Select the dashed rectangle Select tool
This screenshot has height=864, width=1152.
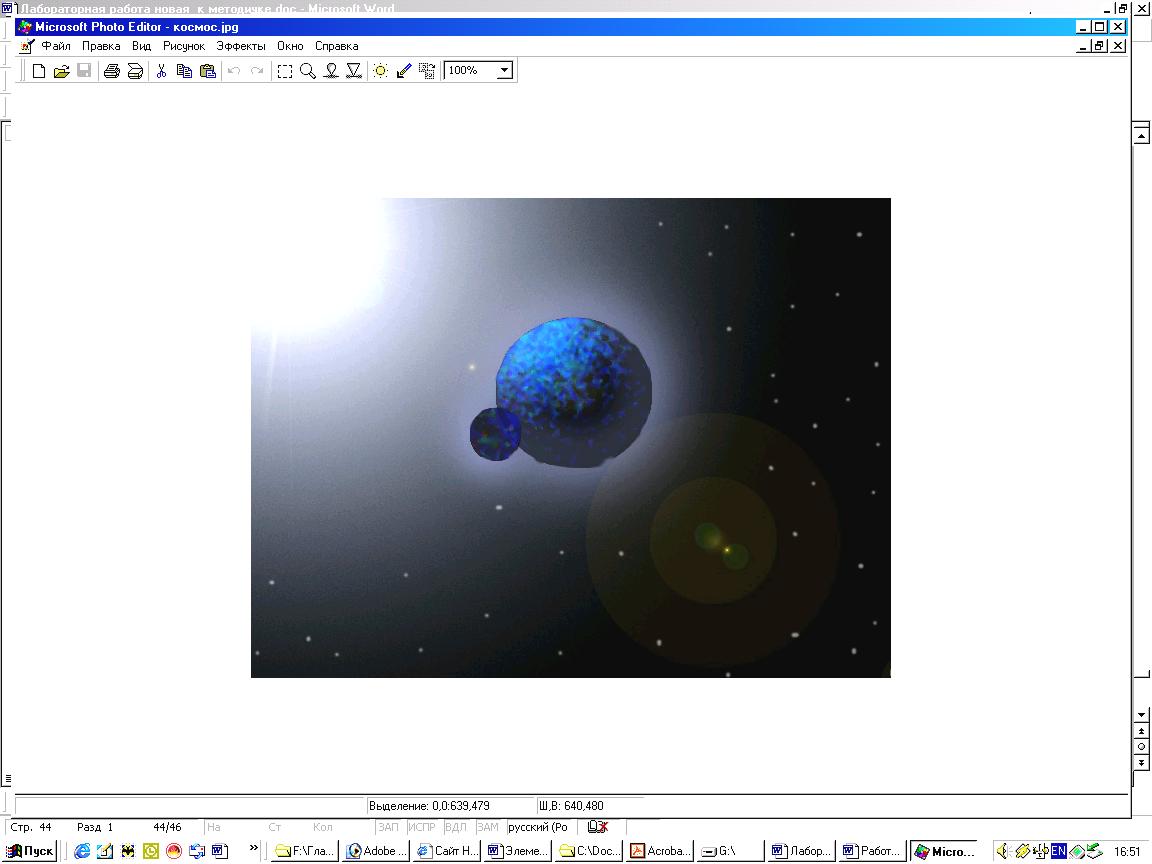[x=284, y=71]
